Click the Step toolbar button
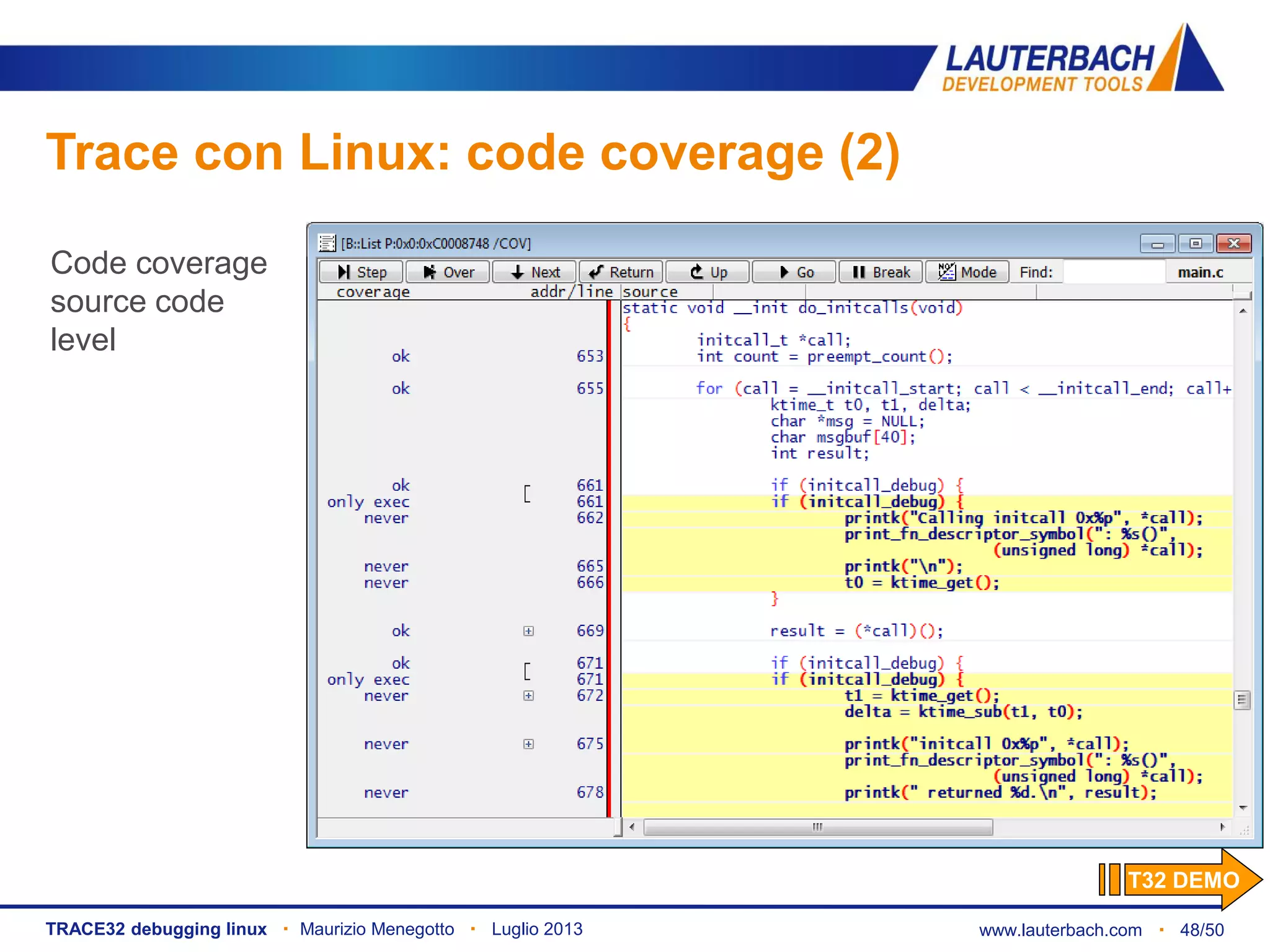Screen dimensions: 1270x952 tap(362, 272)
